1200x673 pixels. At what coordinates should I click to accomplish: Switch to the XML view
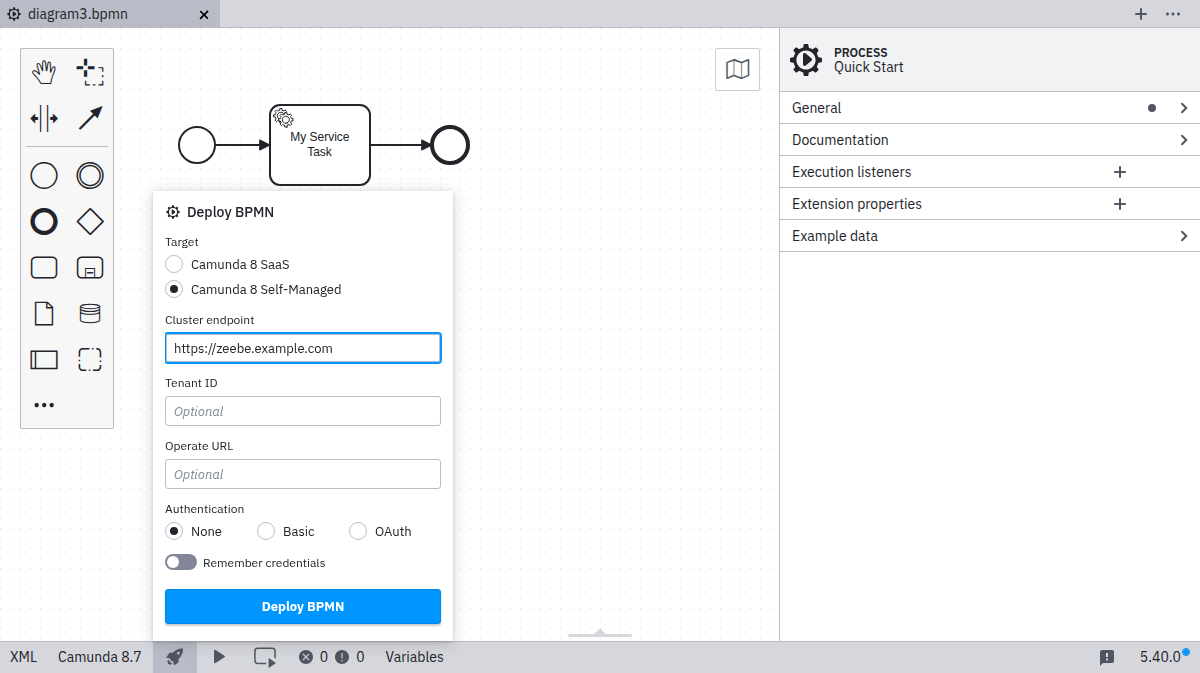(22, 656)
